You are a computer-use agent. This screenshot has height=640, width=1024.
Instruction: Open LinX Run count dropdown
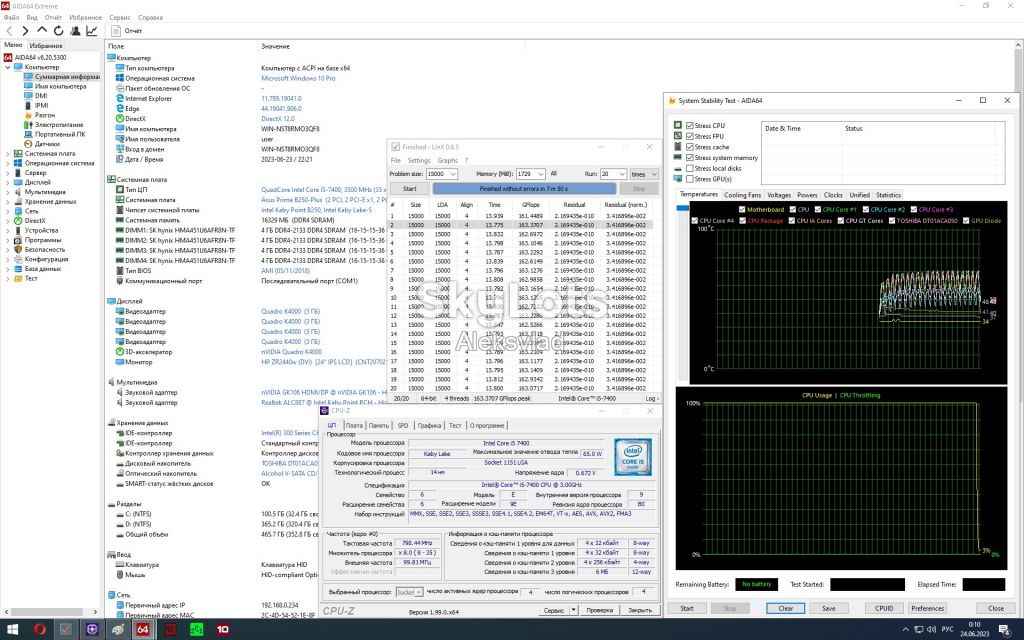(x=622, y=174)
